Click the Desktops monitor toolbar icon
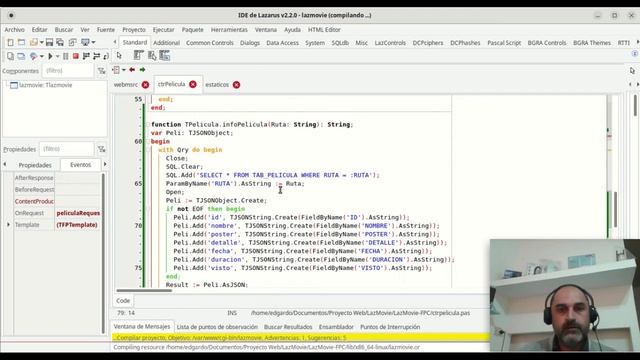Viewport: 640px width, 360px height. pos(85,42)
